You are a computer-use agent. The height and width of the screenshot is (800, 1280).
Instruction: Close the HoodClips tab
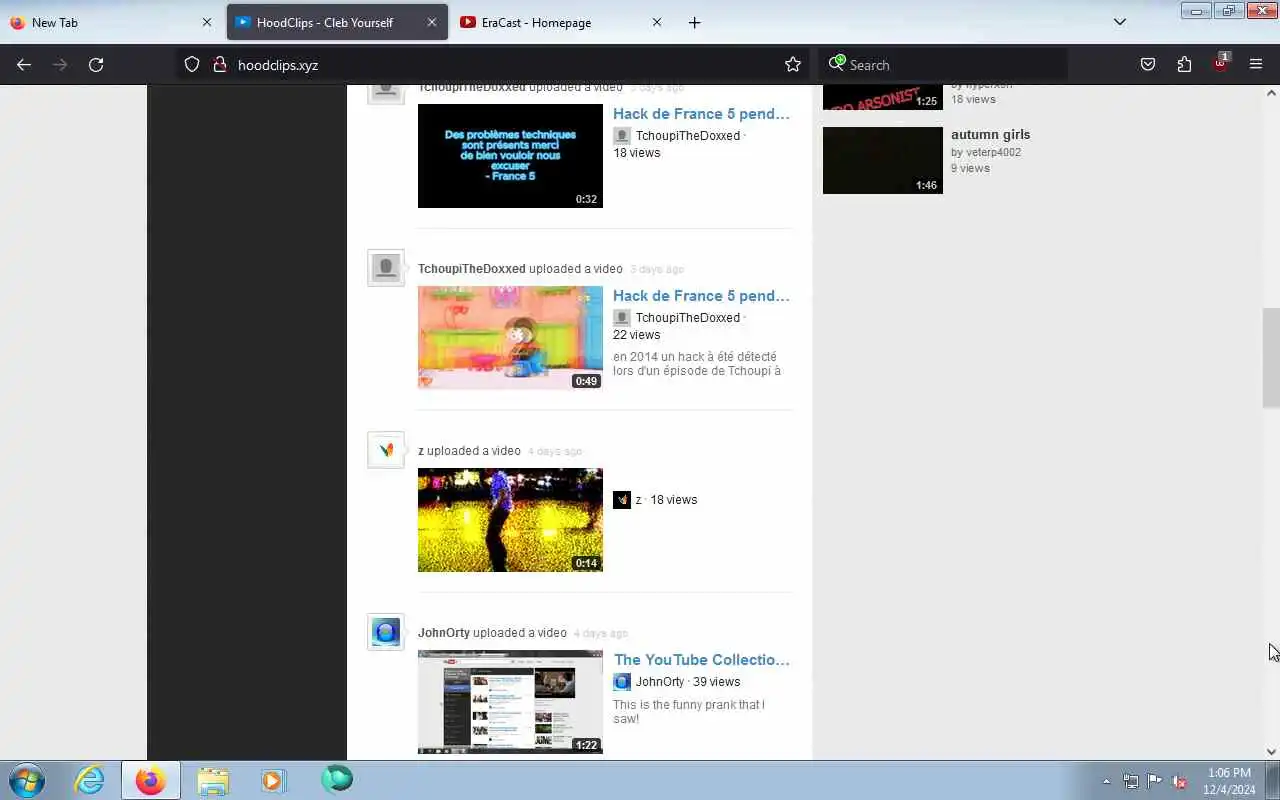(432, 22)
